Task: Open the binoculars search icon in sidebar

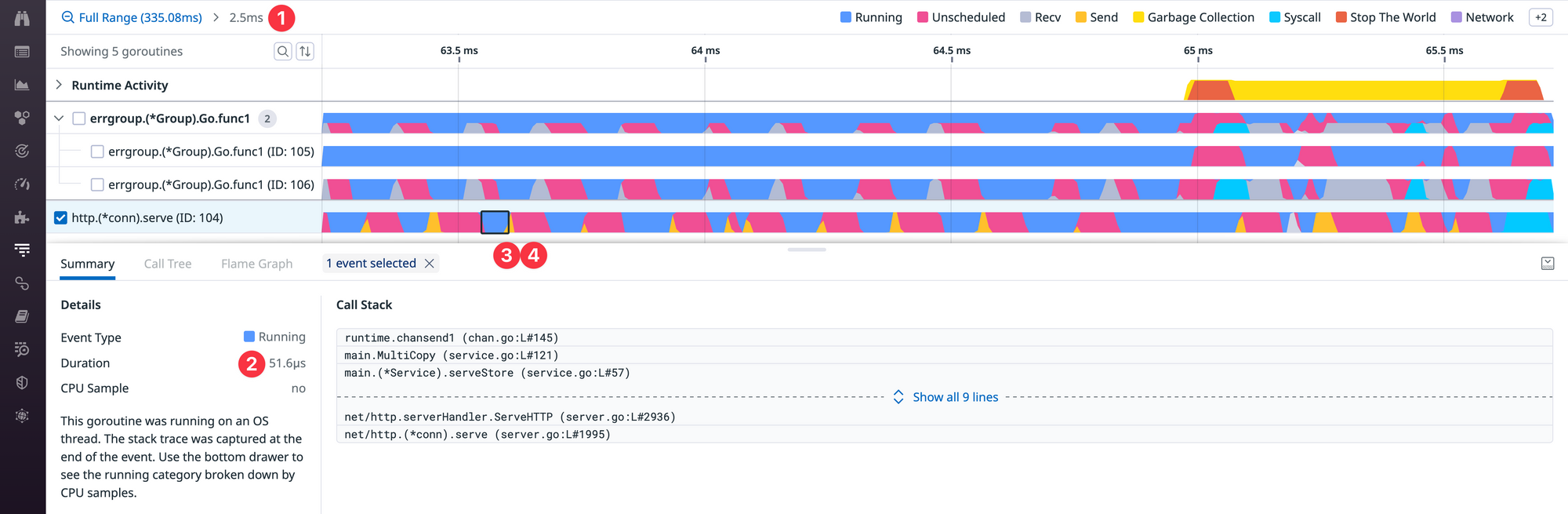Action: pos(22,18)
